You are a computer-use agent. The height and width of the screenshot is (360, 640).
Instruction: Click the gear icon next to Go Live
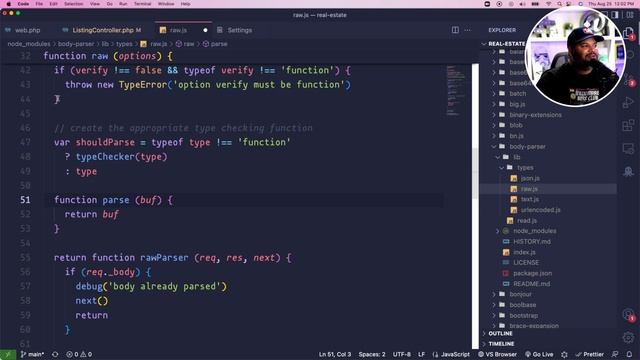click(564, 354)
